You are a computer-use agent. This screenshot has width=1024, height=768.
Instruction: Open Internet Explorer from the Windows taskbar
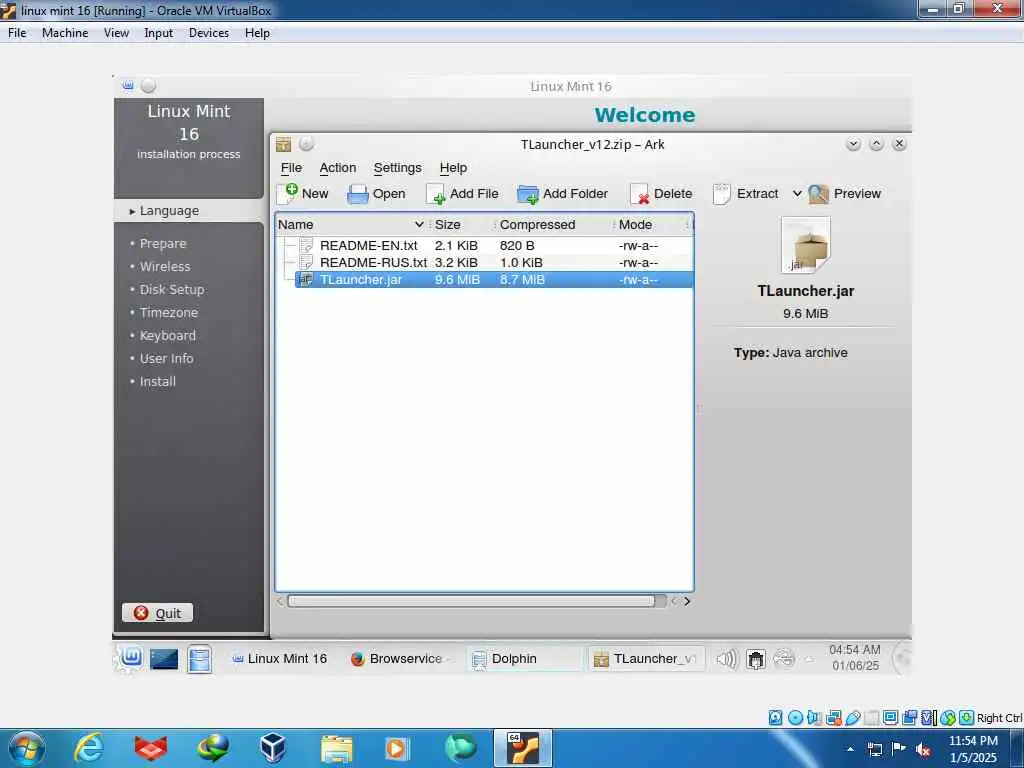pyautogui.click(x=89, y=748)
